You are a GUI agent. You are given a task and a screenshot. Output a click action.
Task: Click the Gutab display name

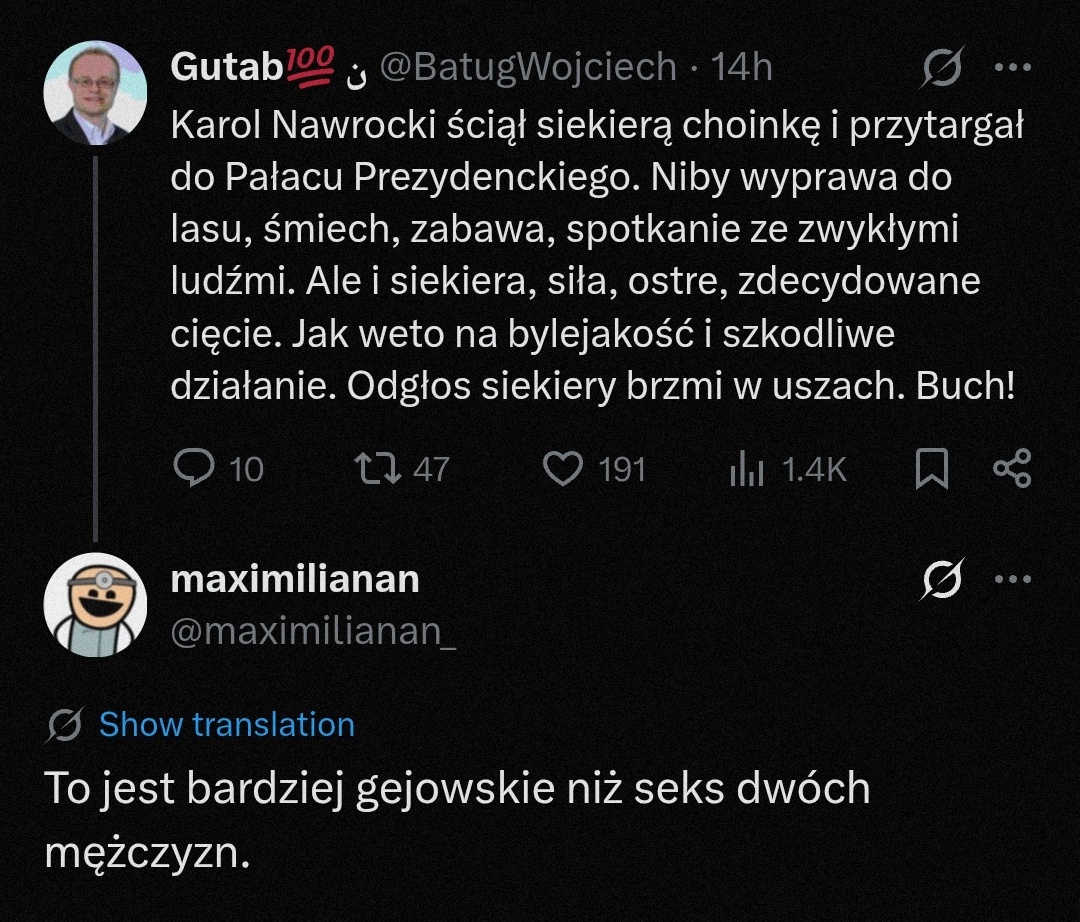tap(233, 68)
